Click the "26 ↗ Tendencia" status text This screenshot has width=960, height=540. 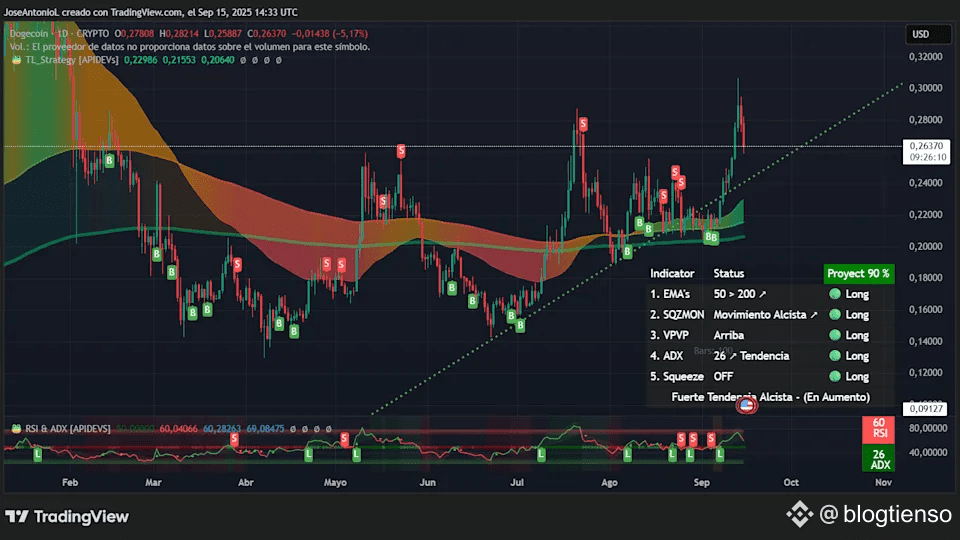(751, 356)
